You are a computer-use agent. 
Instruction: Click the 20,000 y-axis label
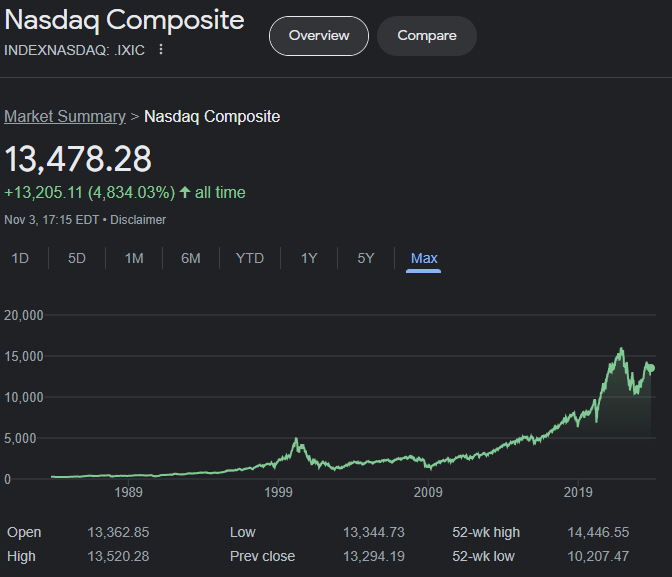point(24,316)
